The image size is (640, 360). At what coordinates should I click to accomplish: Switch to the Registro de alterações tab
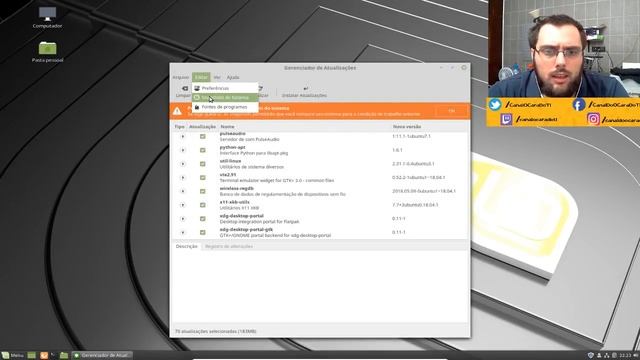(229, 246)
